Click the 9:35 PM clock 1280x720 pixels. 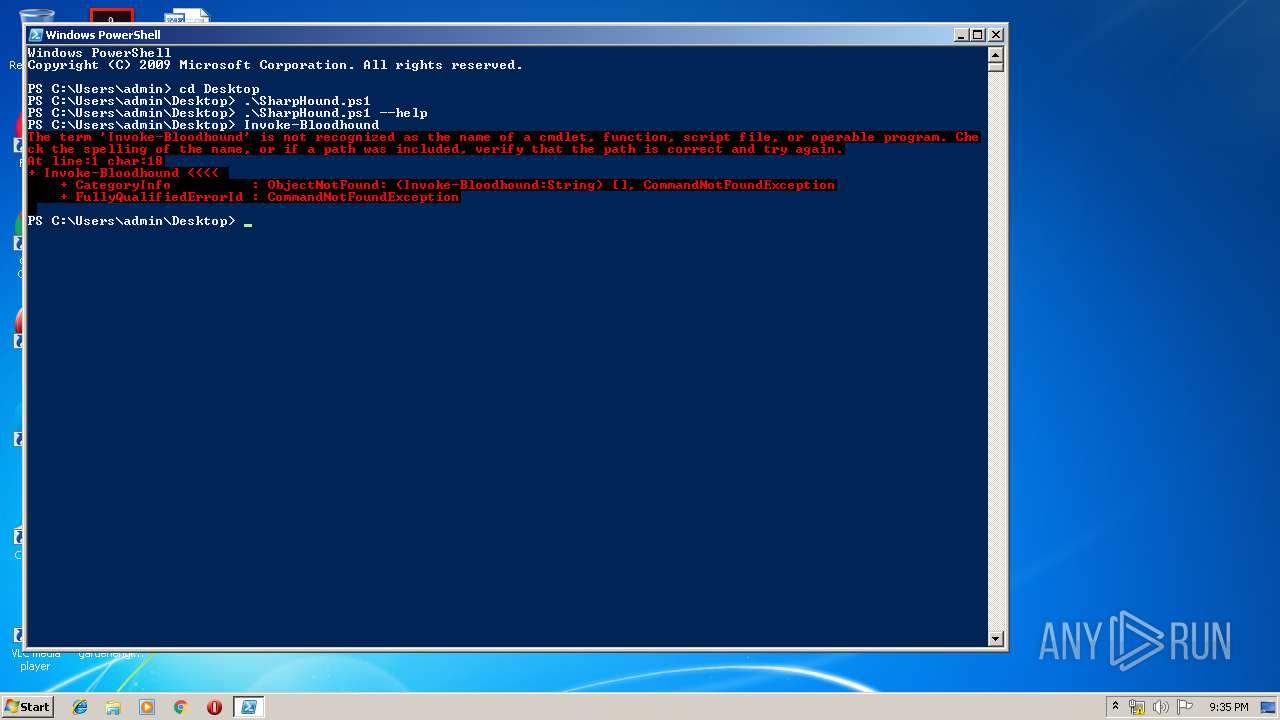coord(1228,707)
